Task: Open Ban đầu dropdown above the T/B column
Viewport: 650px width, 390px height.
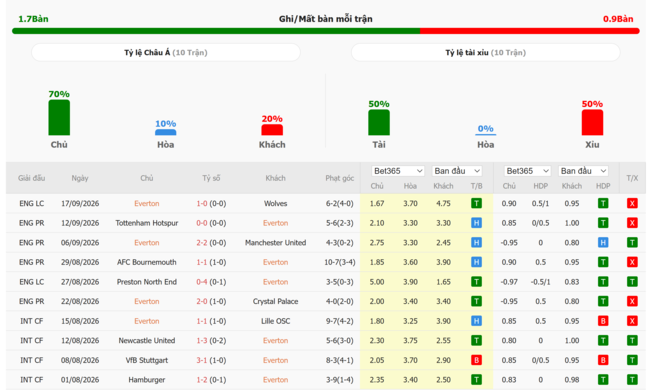Action: click(457, 171)
